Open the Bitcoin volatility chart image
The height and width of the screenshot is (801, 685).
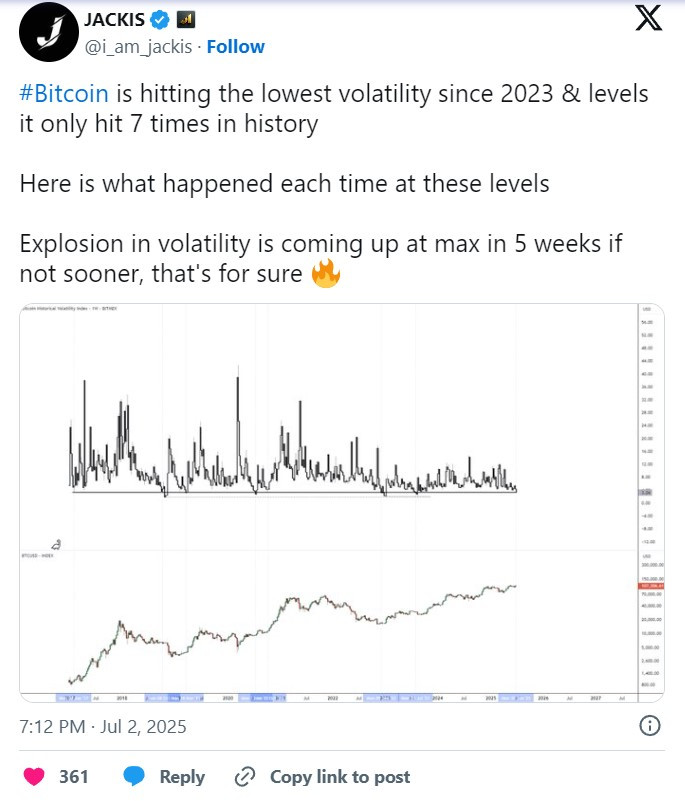click(x=342, y=503)
